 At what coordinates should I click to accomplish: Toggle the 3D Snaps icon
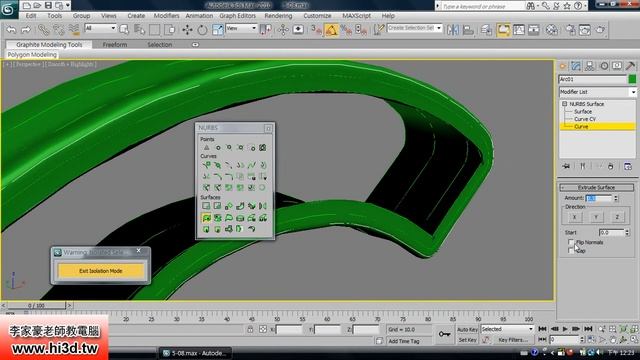click(x=316, y=29)
